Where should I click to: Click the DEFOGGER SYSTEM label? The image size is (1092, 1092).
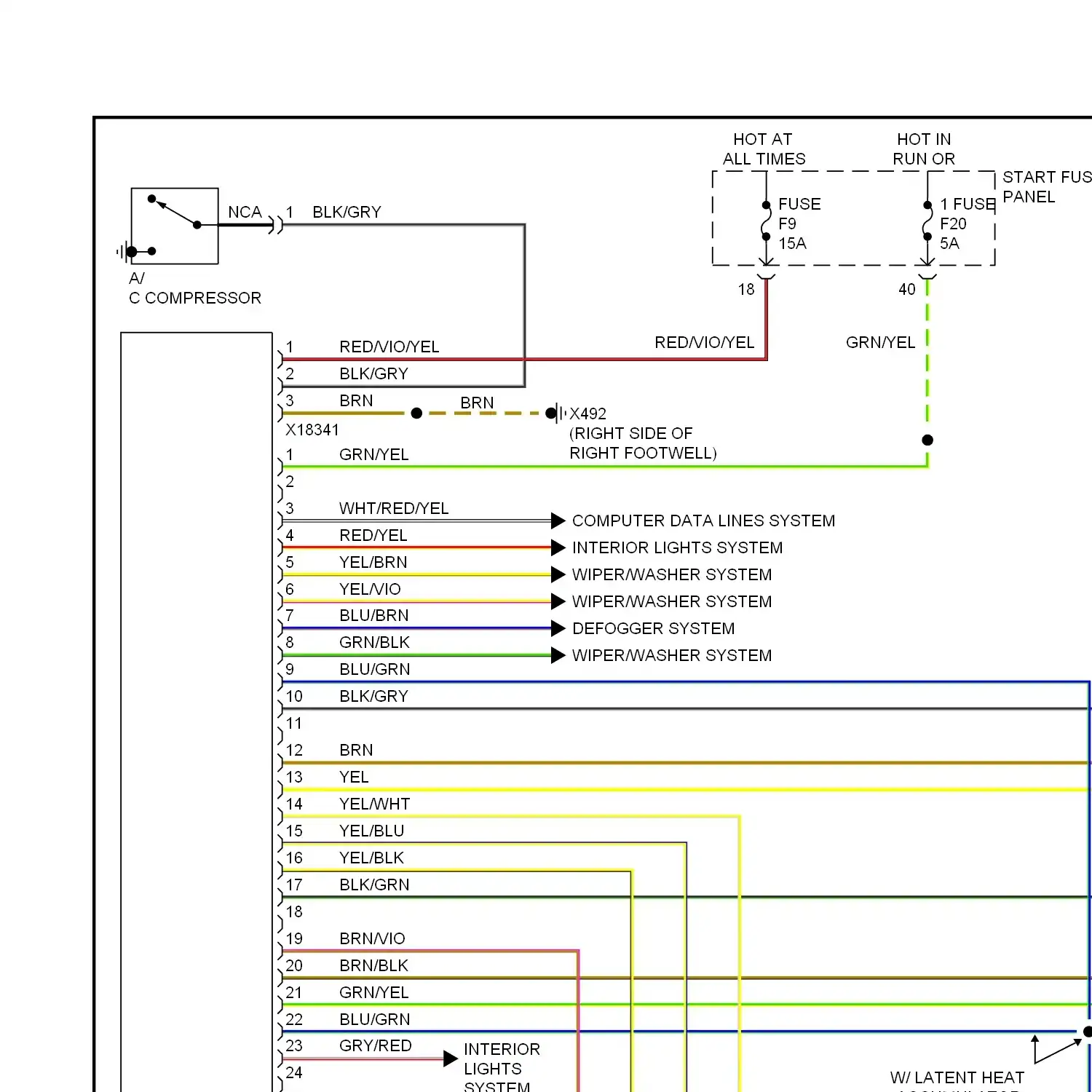[x=653, y=628]
